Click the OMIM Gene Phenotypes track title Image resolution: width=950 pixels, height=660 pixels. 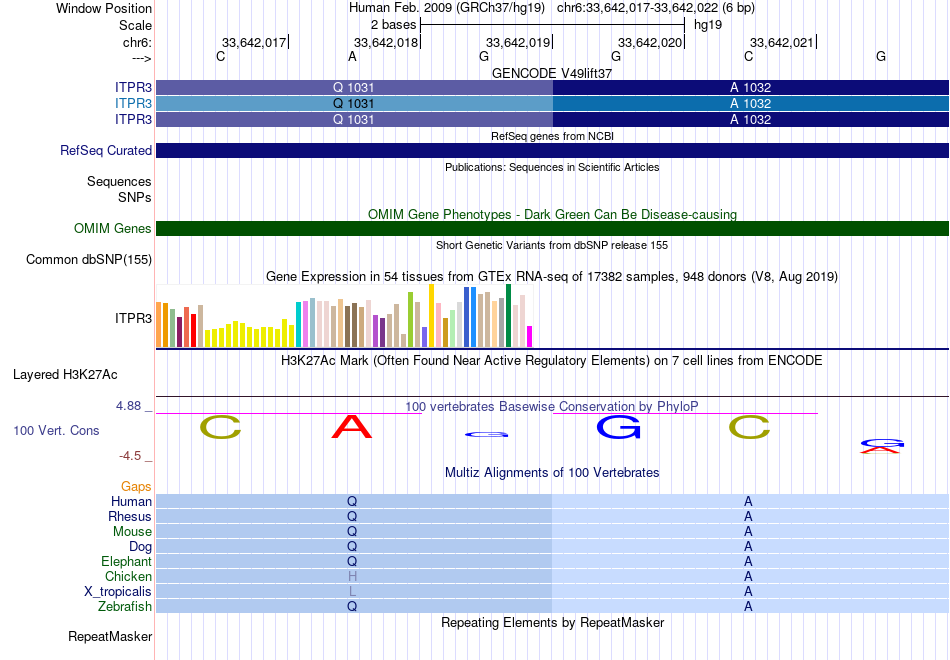pos(552,215)
